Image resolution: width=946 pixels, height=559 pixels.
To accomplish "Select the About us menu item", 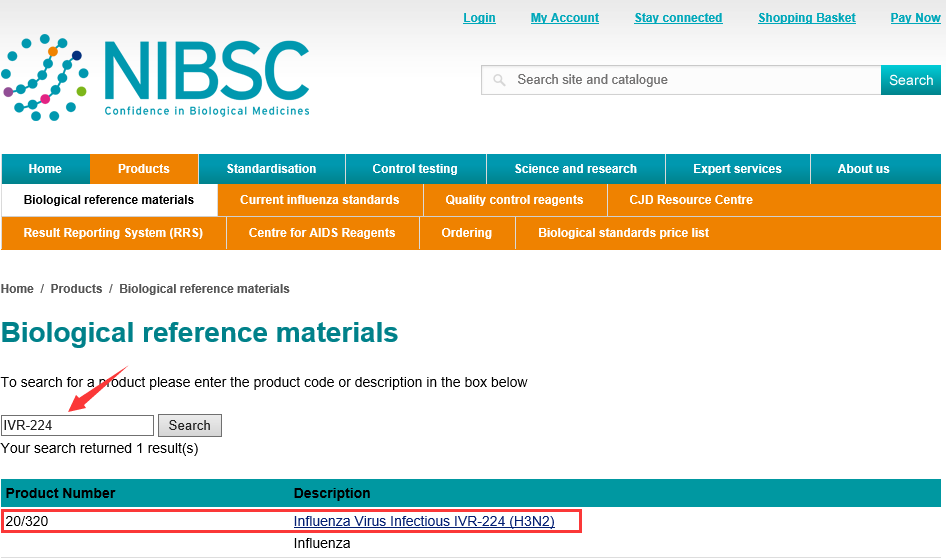I will click(863, 169).
